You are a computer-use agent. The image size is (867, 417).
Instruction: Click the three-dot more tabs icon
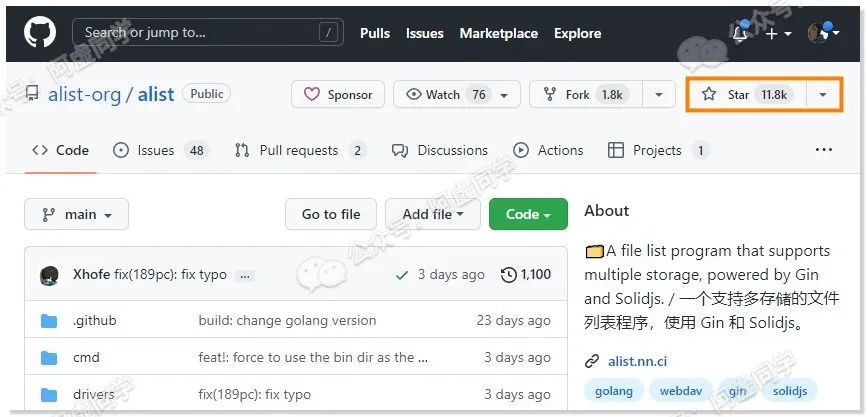tap(823, 150)
